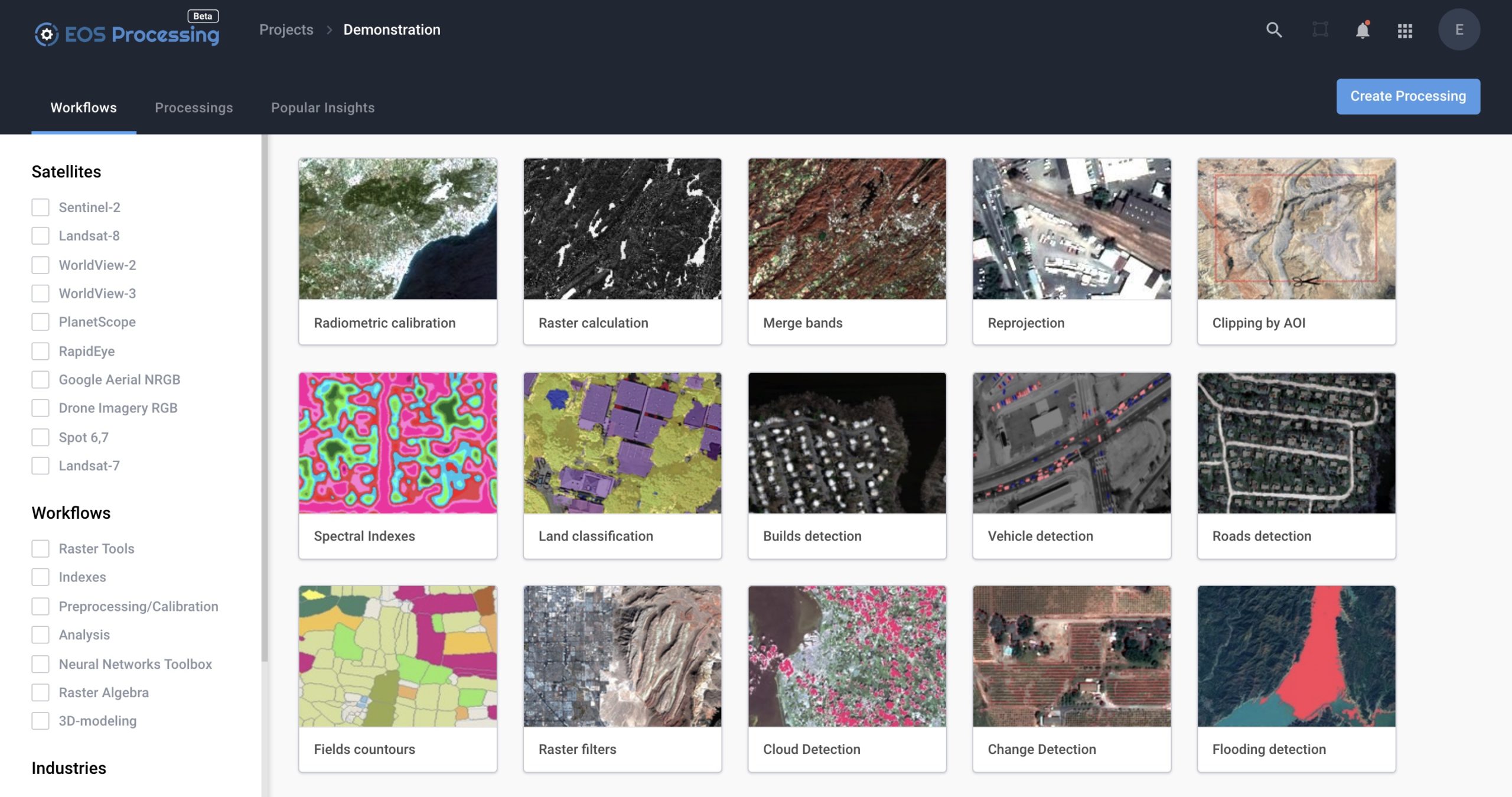Screen dimensions: 1512x797
Task: Click the grid/apps icon in header
Action: (x=1405, y=29)
